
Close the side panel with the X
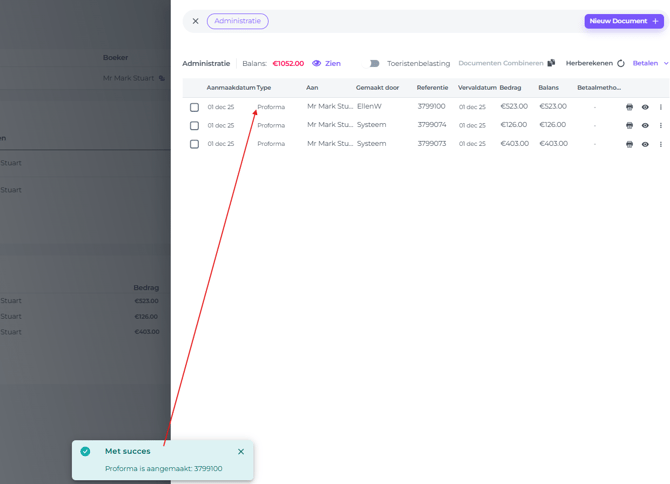196,21
